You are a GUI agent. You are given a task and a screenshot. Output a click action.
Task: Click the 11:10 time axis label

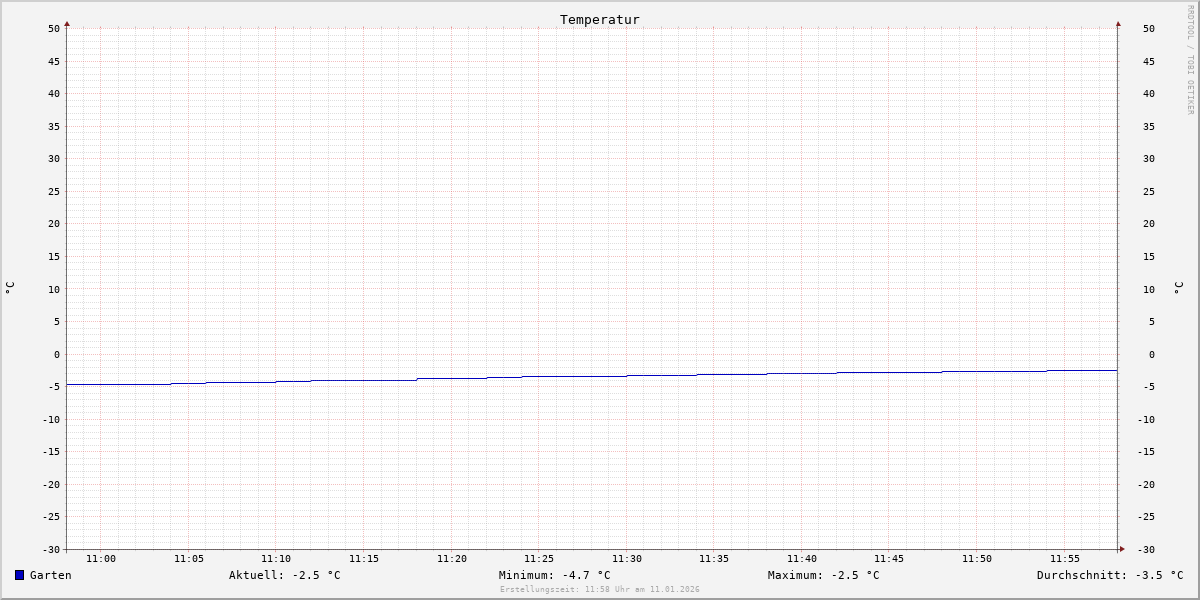coord(276,559)
